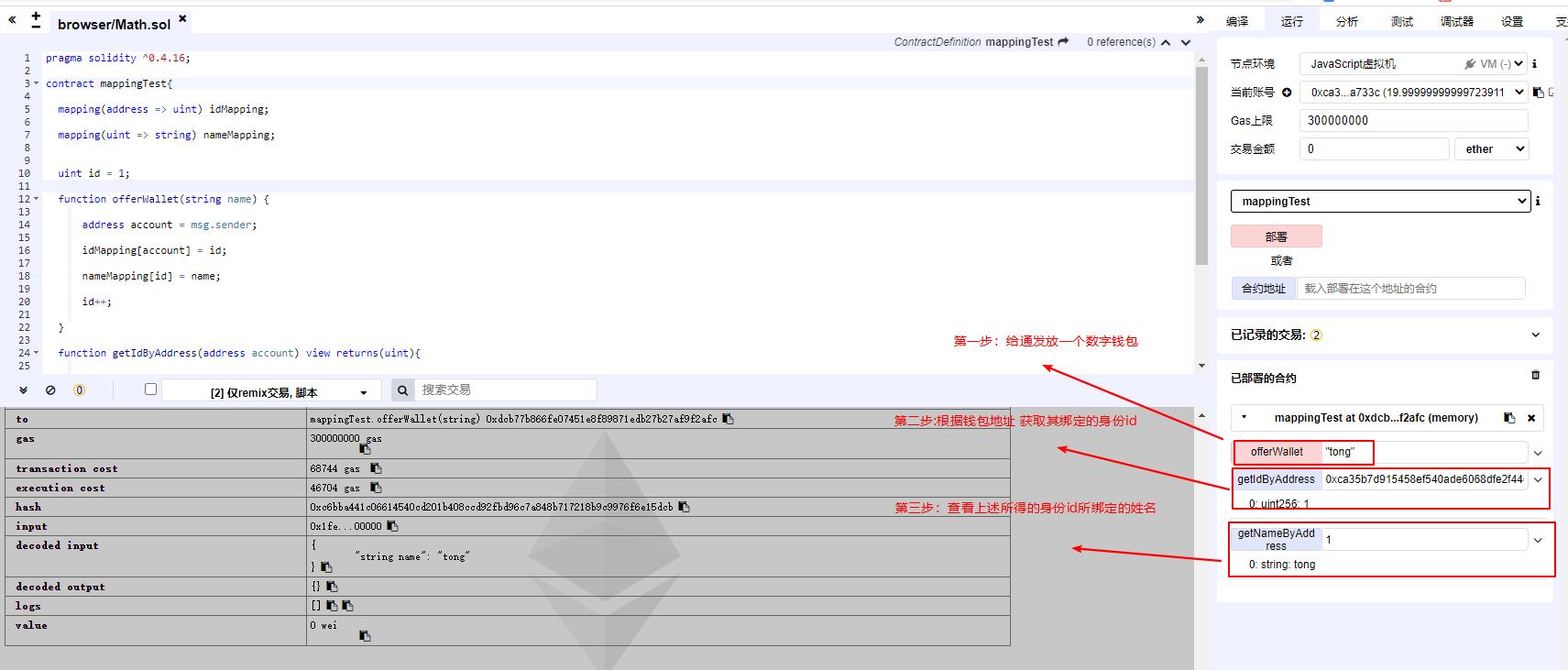Copy the value 0 wei entry
The width and height of the screenshot is (1568, 670).
tap(365, 636)
